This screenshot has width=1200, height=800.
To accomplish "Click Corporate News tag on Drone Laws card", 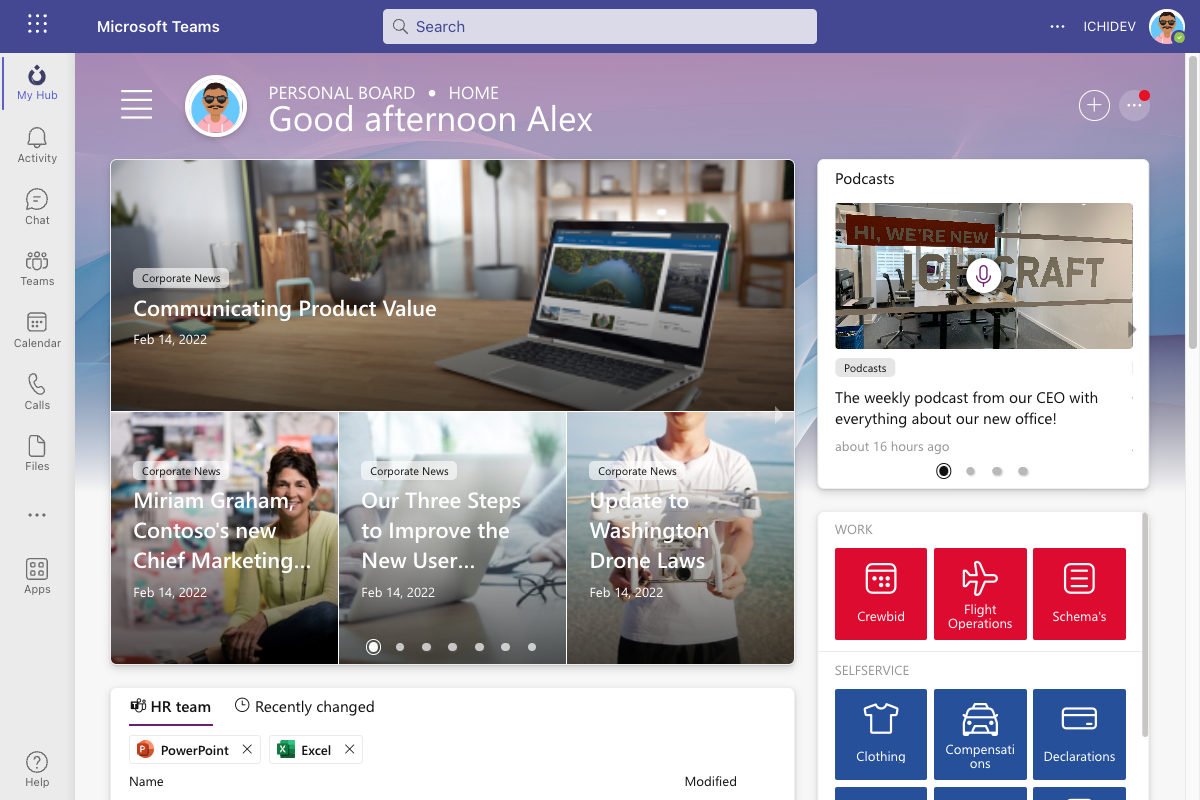I will click(637, 471).
